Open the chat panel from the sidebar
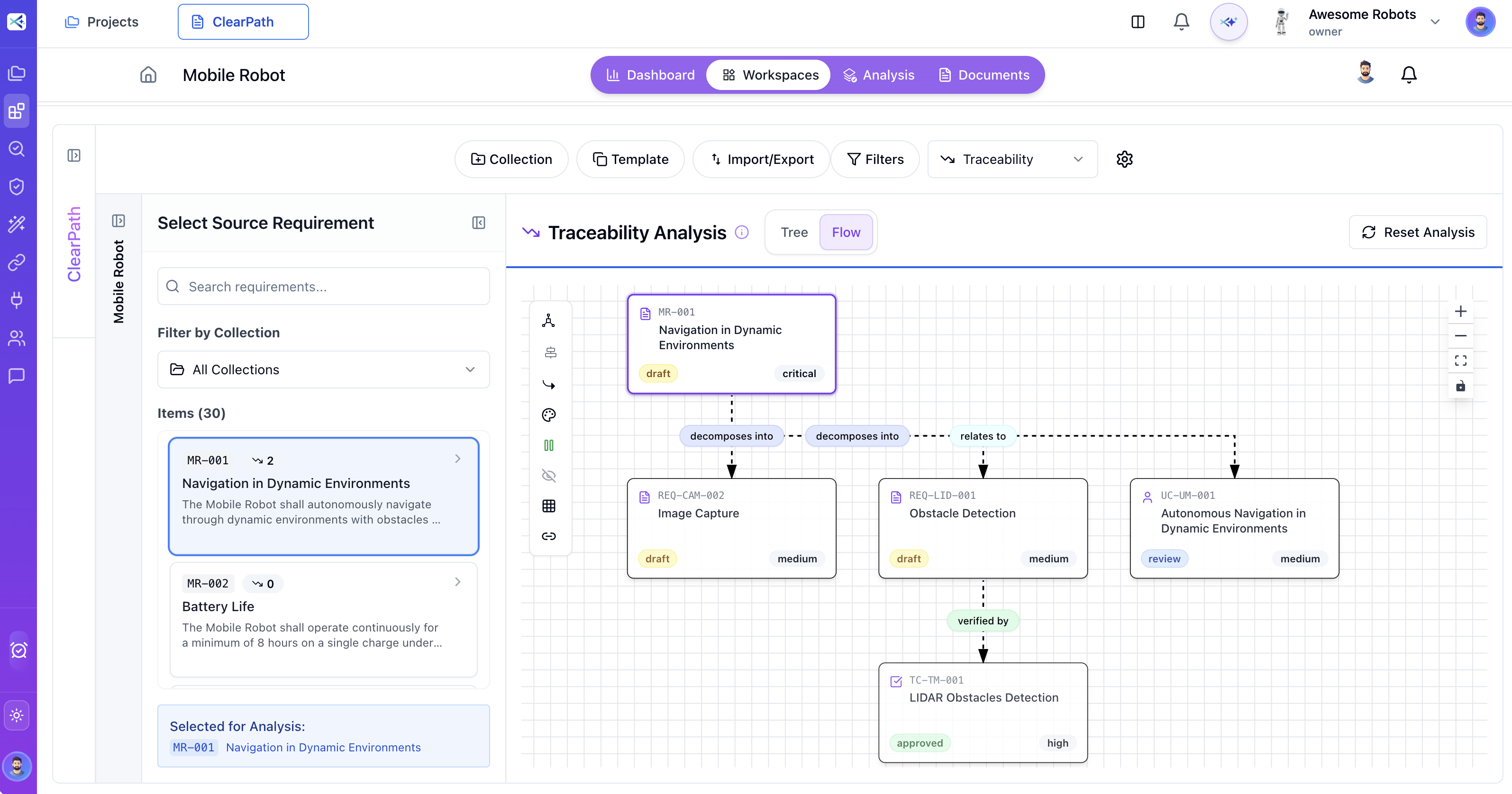Viewport: 1512px width, 794px height. (x=17, y=376)
